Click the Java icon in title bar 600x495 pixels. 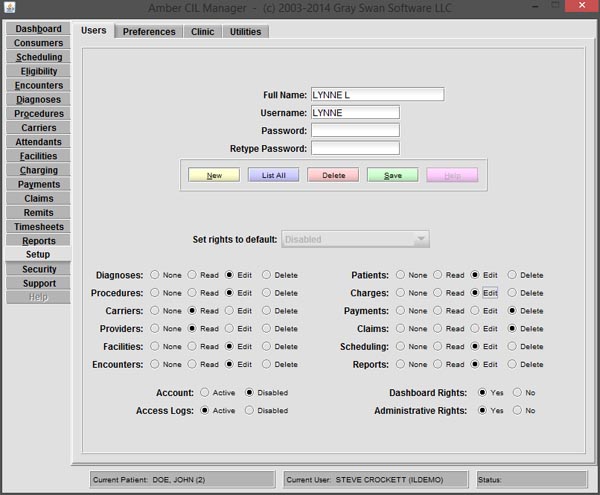coord(10,7)
